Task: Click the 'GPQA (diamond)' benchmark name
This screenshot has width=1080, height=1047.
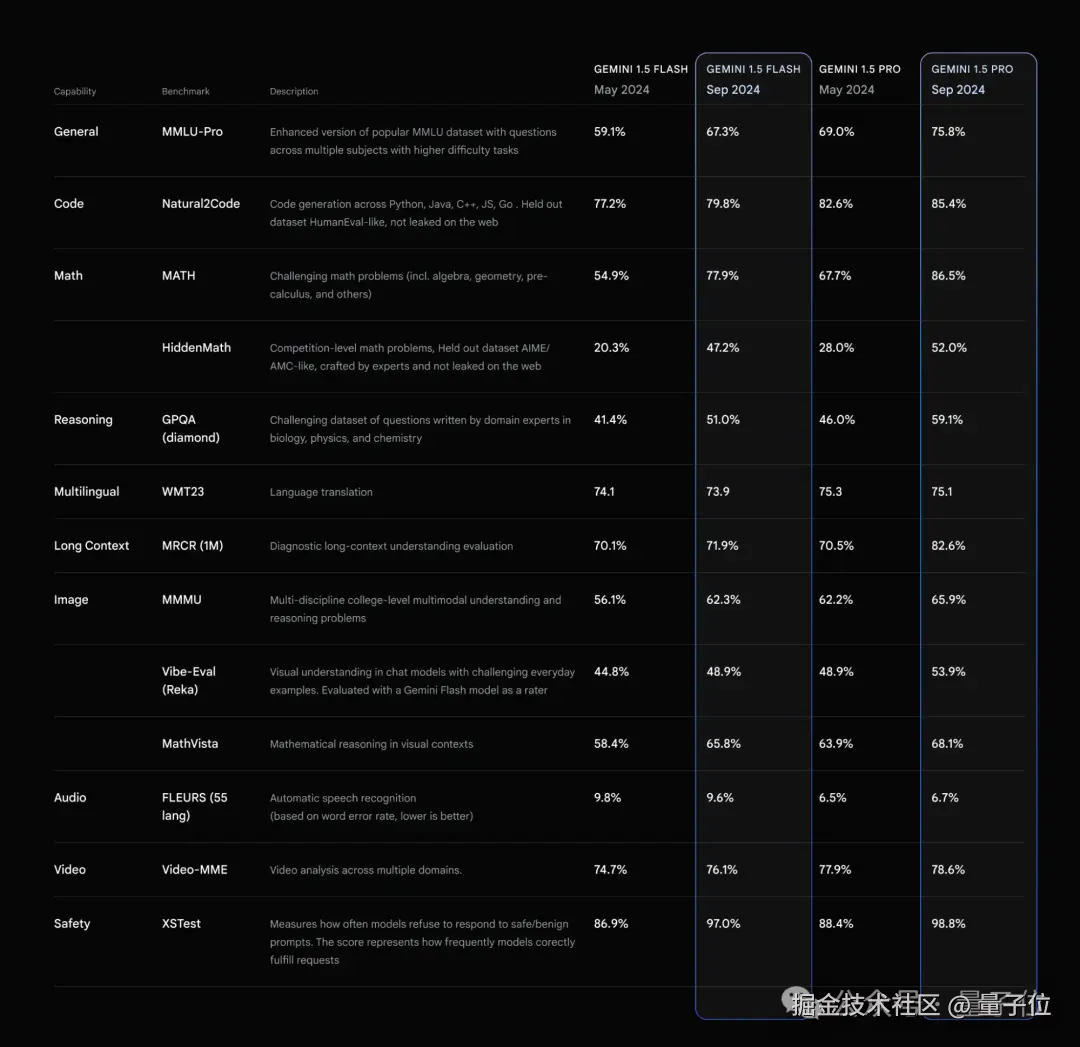Action: click(191, 428)
